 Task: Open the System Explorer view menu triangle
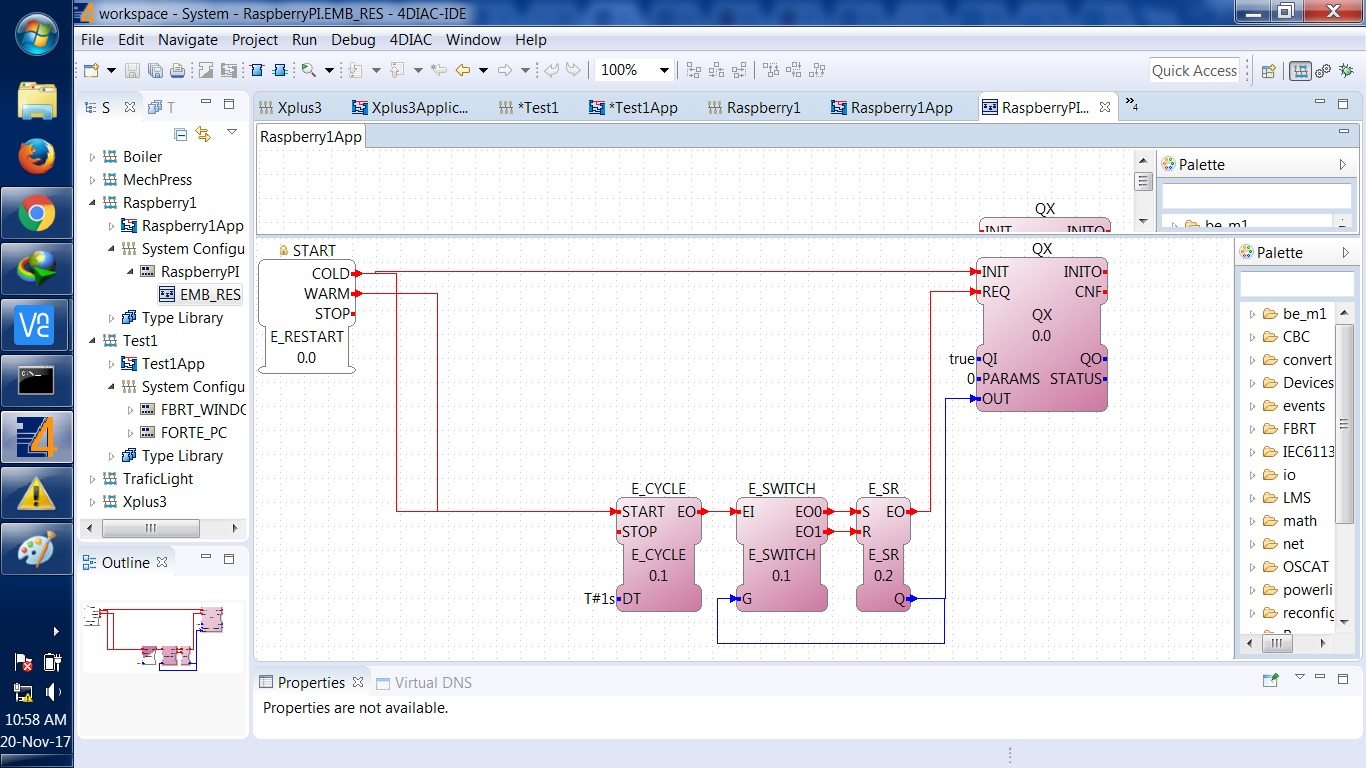(232, 132)
